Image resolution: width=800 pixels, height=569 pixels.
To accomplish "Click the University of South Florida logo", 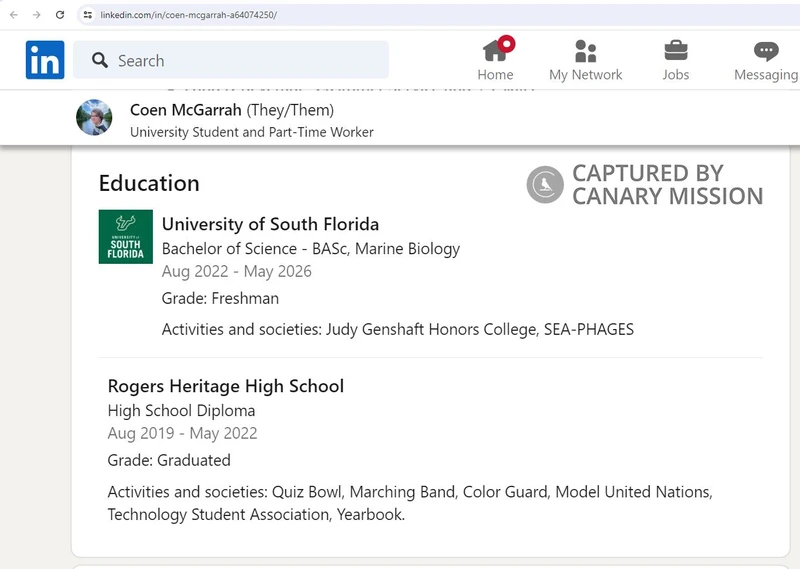I will tap(126, 236).
